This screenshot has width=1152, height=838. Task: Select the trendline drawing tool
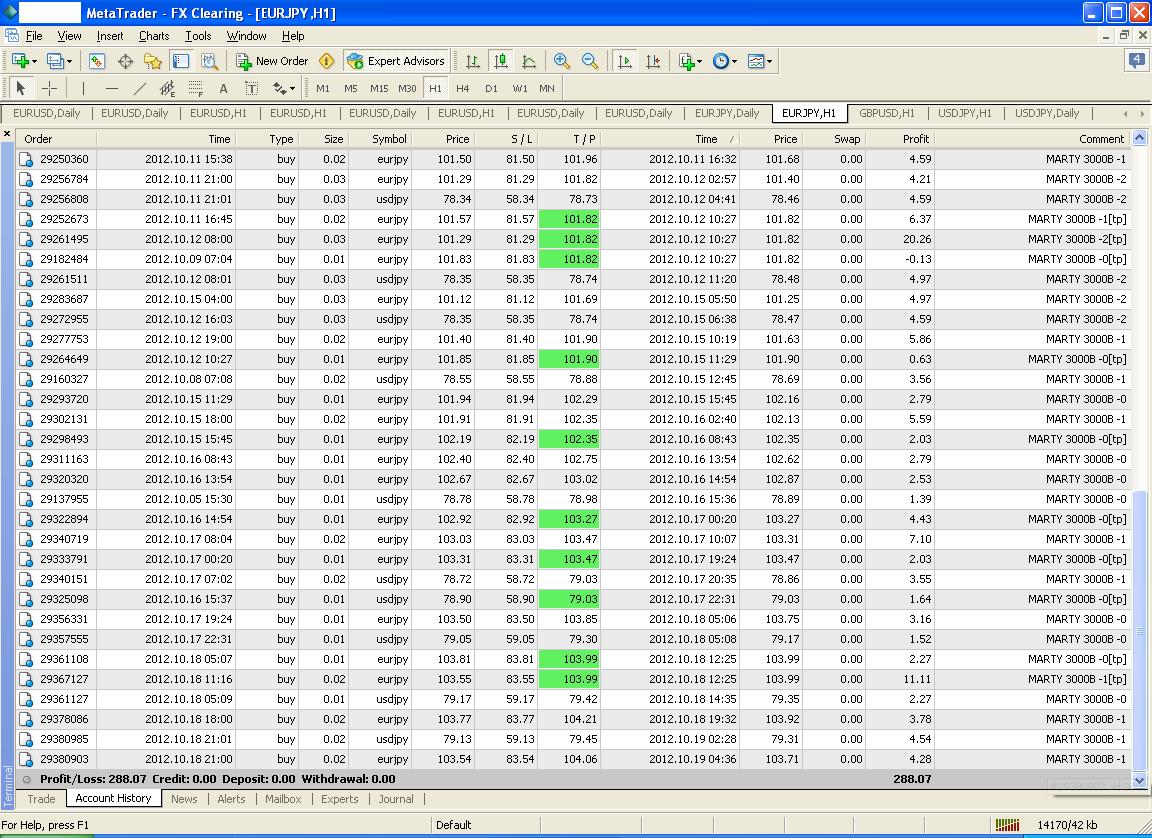(140, 88)
